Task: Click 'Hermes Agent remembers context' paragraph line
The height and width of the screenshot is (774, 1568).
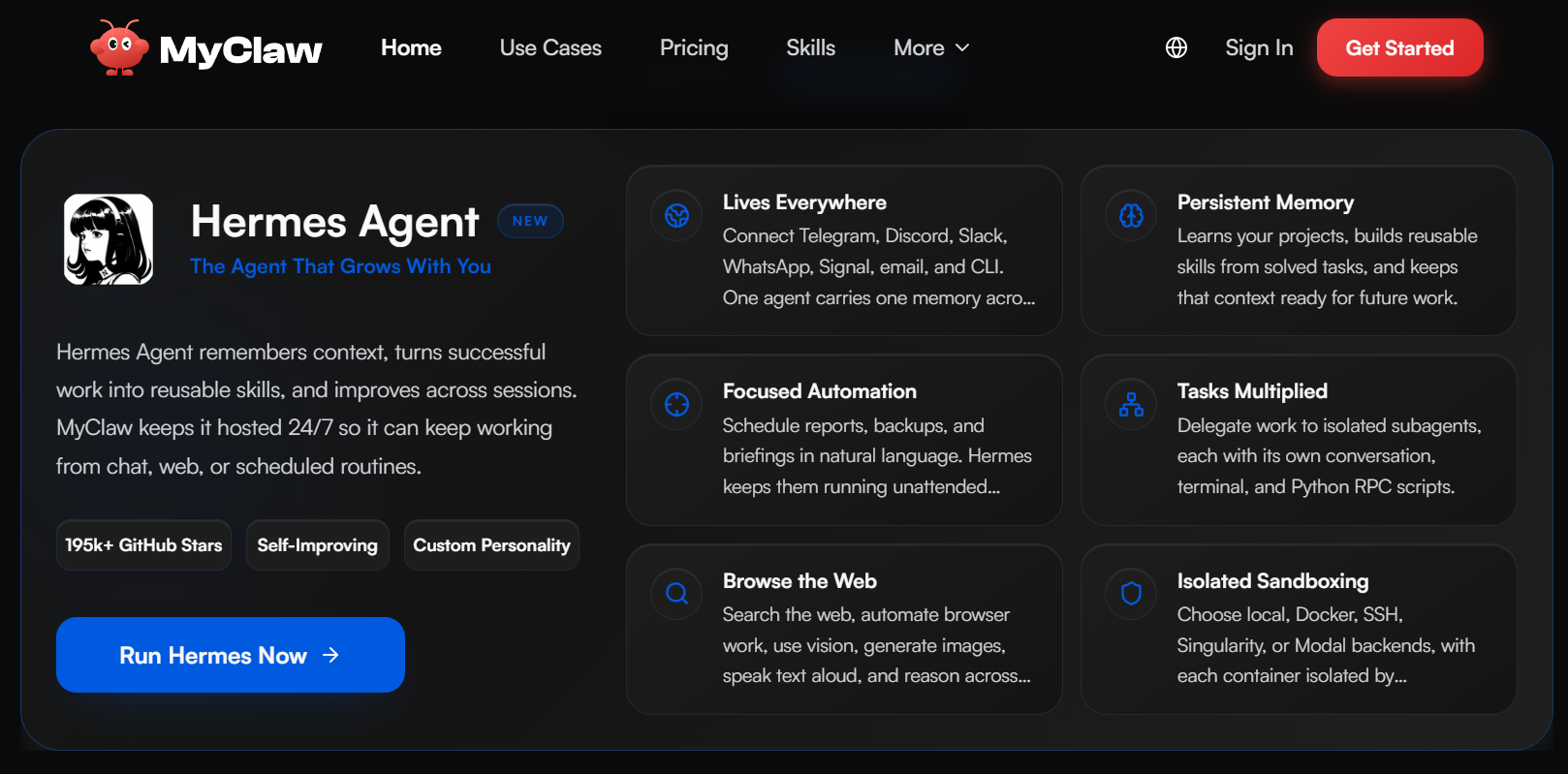Action: tap(301, 352)
